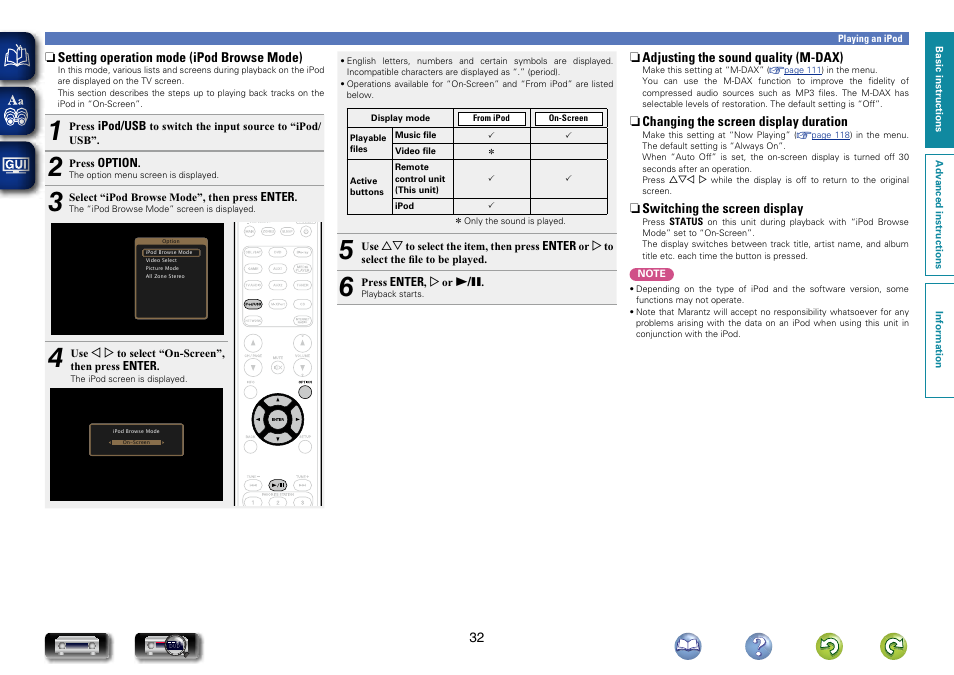Click the front panel receiver icon
The height and width of the screenshot is (675, 954).
pos(77,646)
